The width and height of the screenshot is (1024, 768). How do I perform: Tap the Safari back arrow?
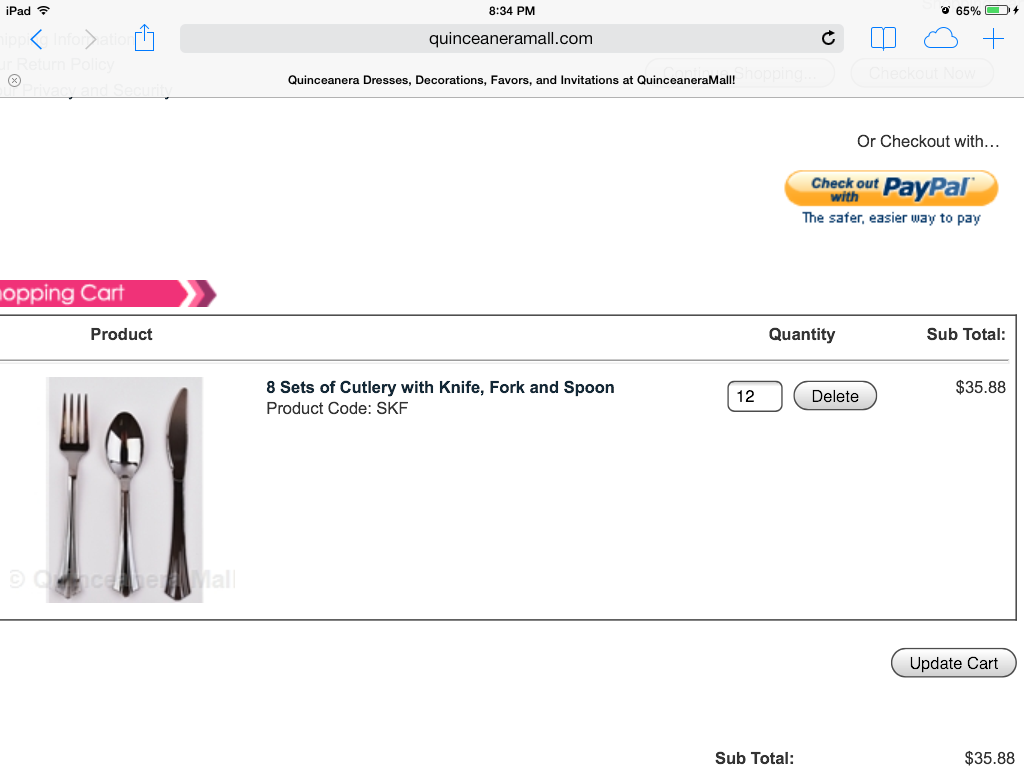37,39
